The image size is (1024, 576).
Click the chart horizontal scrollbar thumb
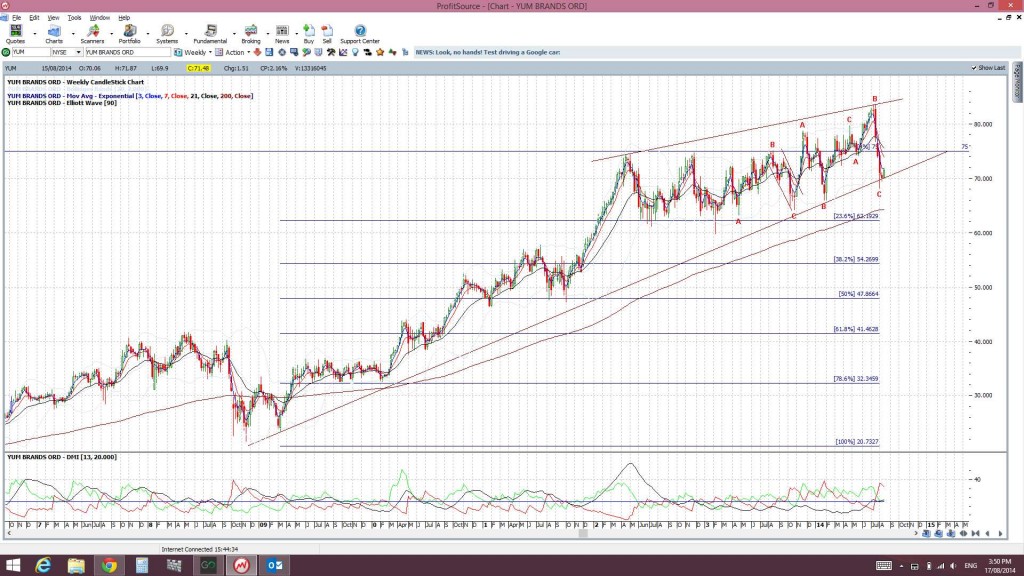(583, 534)
